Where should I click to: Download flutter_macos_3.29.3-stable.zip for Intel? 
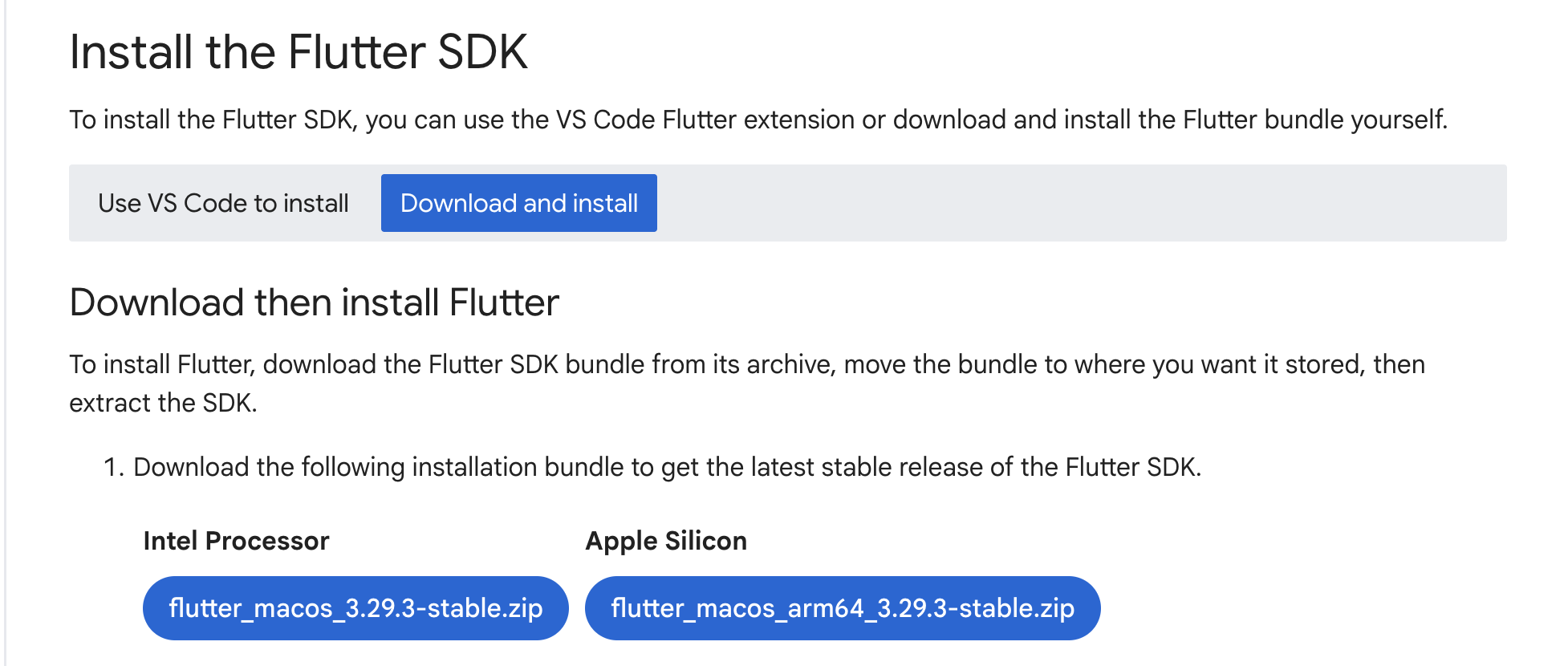[355, 607]
